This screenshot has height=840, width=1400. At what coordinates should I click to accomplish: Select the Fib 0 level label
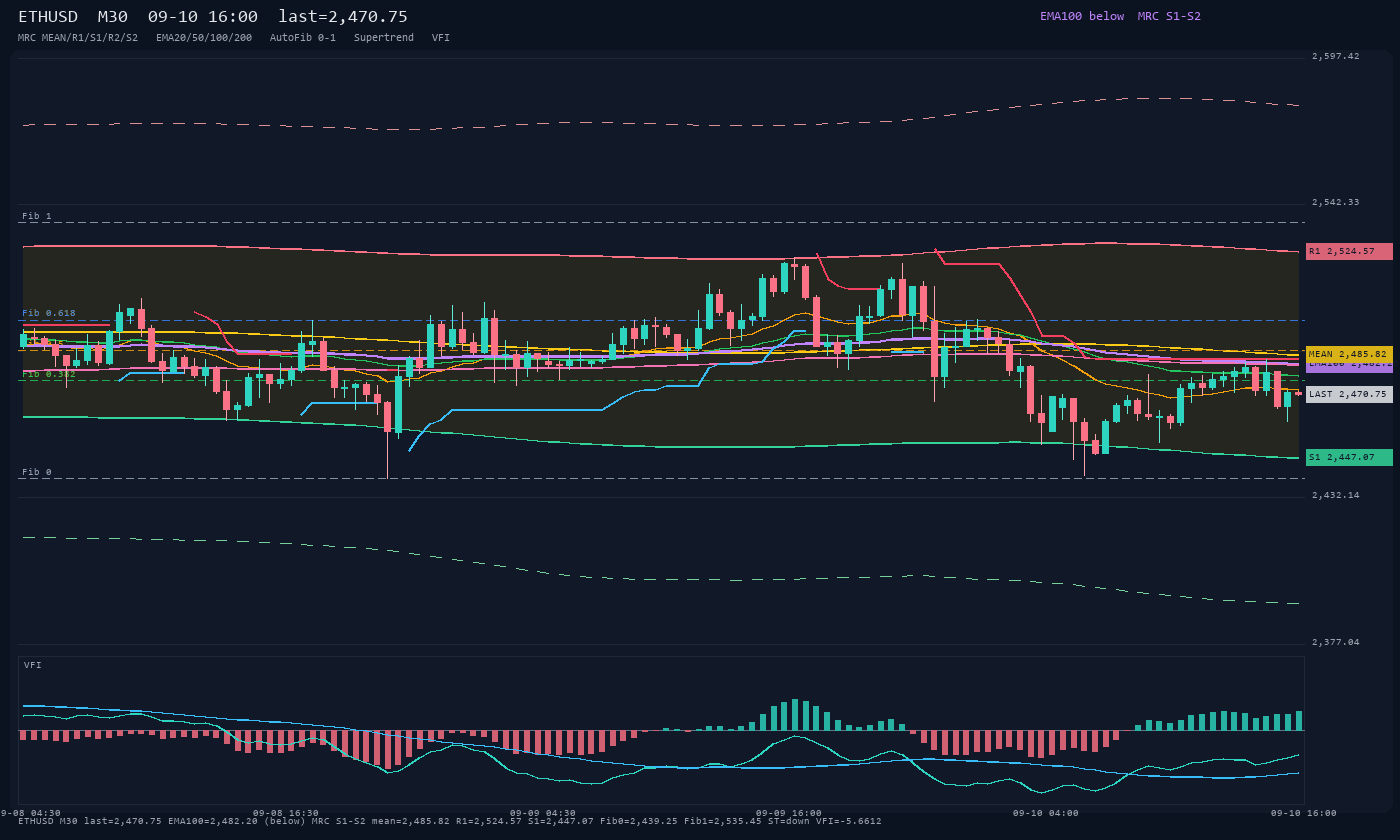(37, 472)
